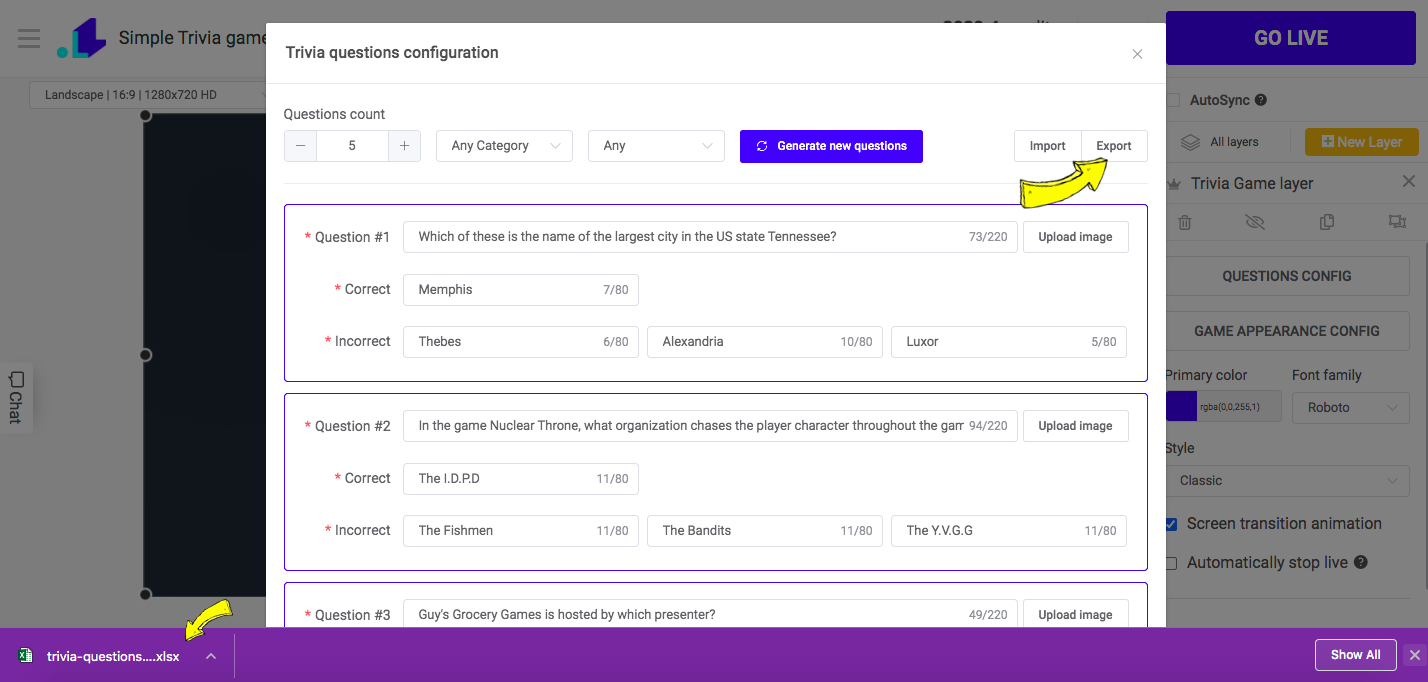The image size is (1428, 682).
Task: Delete the Trivia Game layer with trash icon
Action: point(1184,222)
